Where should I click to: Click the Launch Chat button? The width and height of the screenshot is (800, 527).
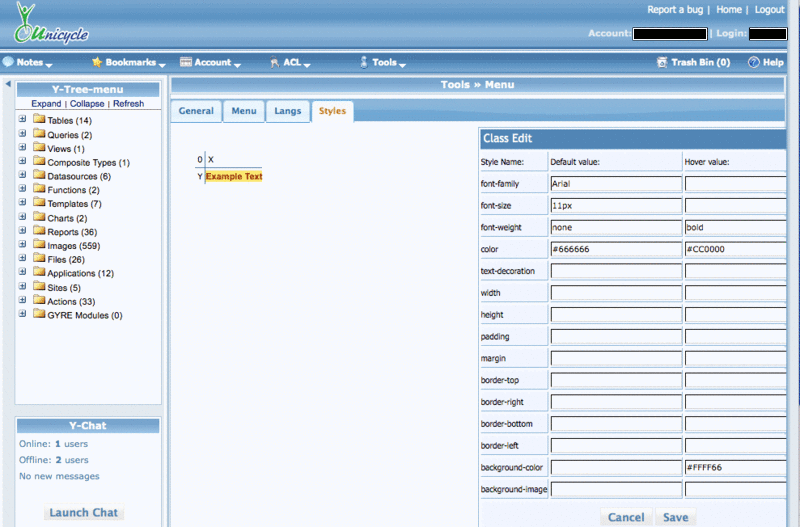84,513
